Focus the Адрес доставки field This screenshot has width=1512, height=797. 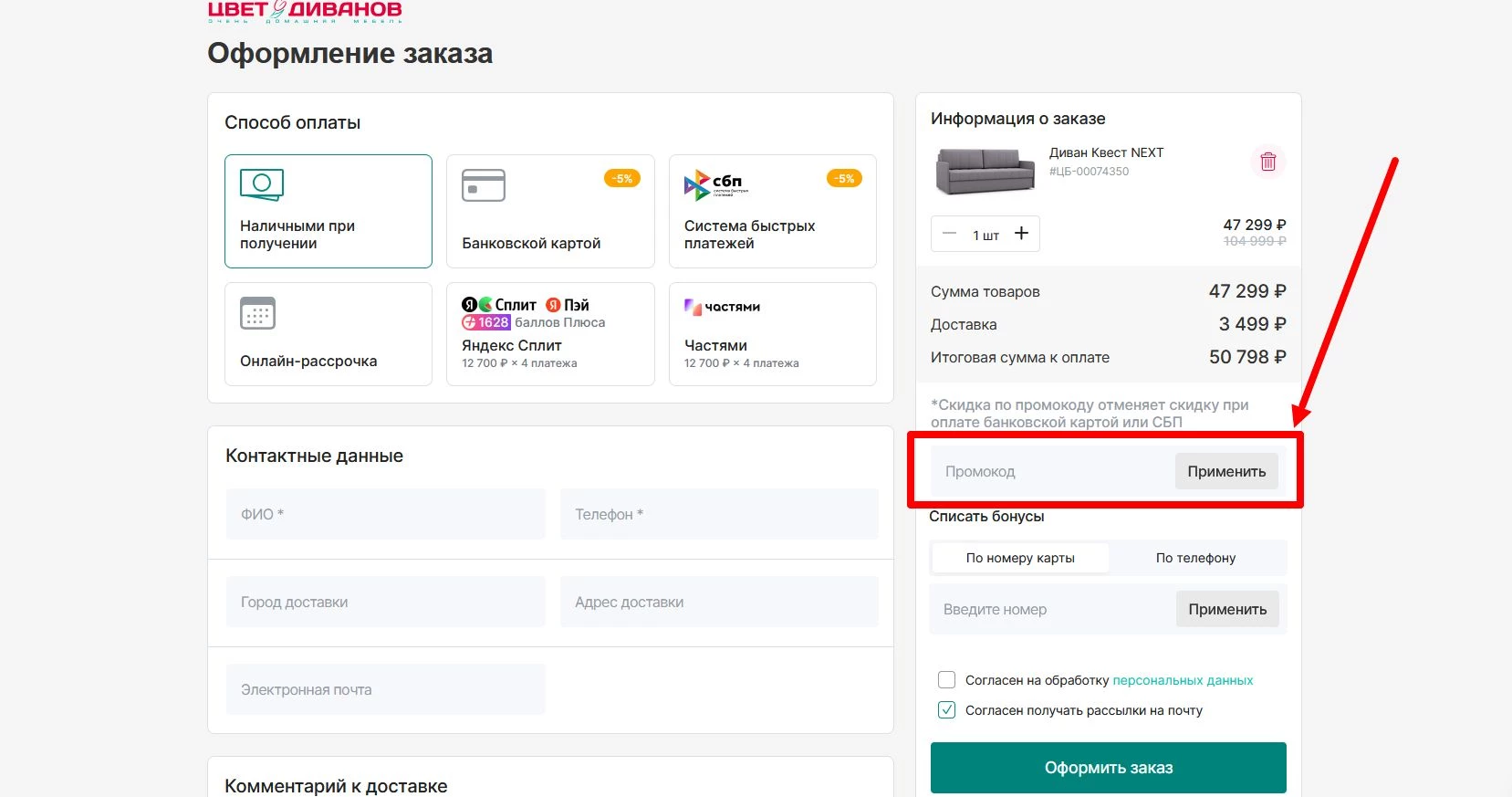pos(719,602)
